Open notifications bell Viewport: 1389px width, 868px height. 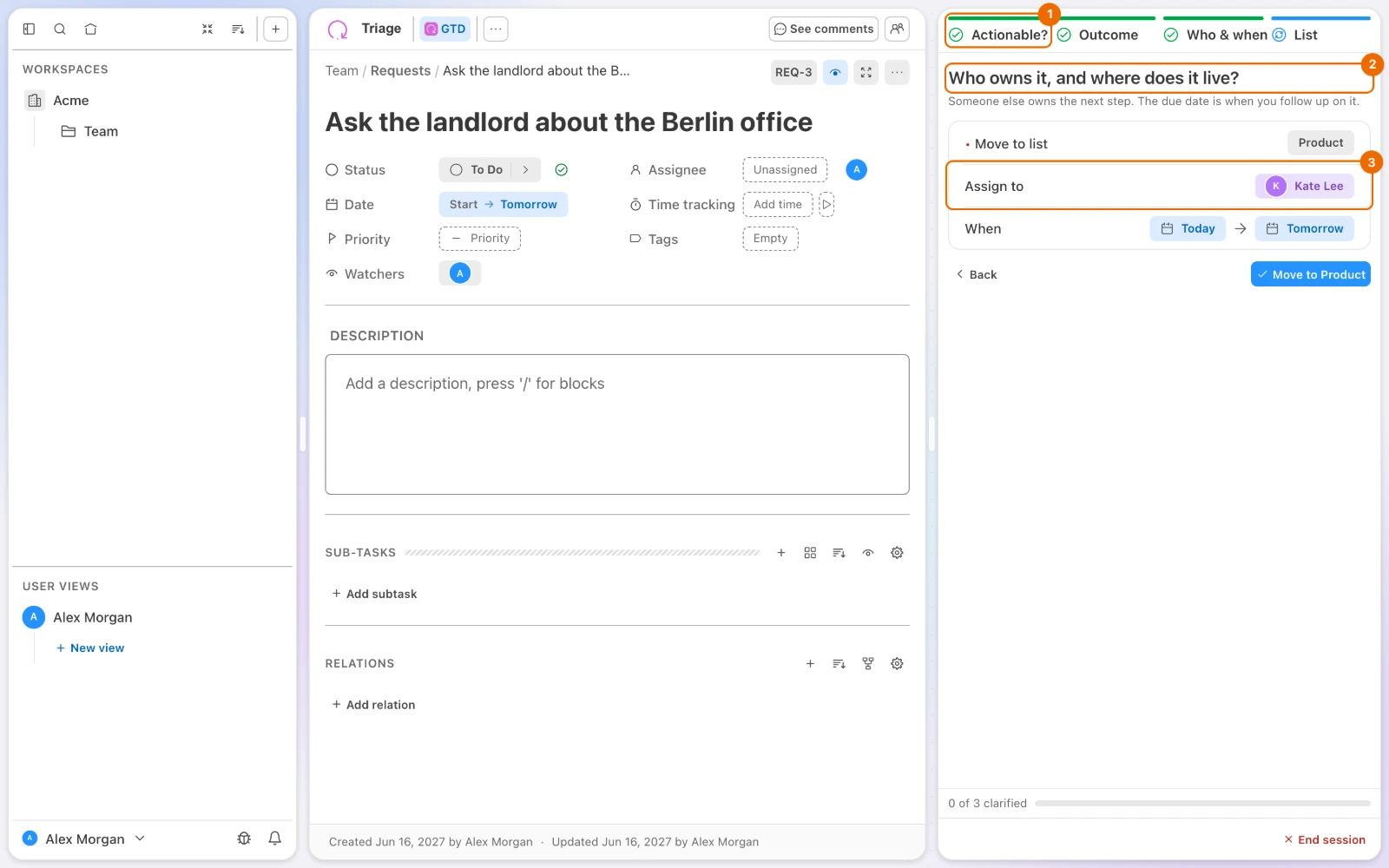275,838
